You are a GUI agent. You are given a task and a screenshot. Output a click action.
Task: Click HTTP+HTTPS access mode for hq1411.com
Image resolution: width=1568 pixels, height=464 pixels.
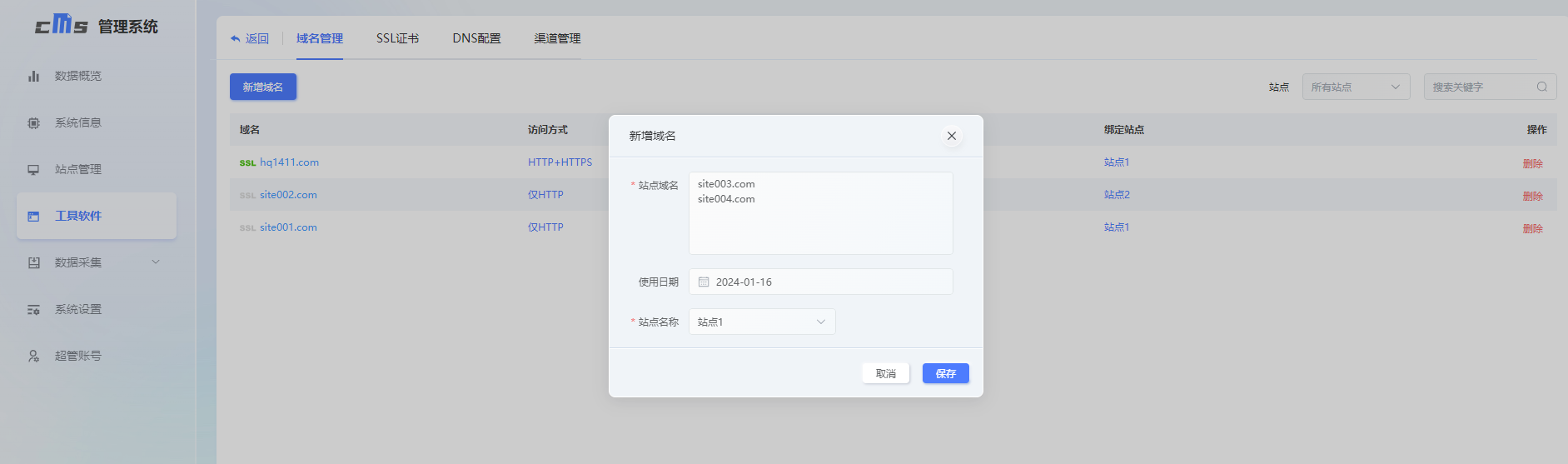[560, 162]
